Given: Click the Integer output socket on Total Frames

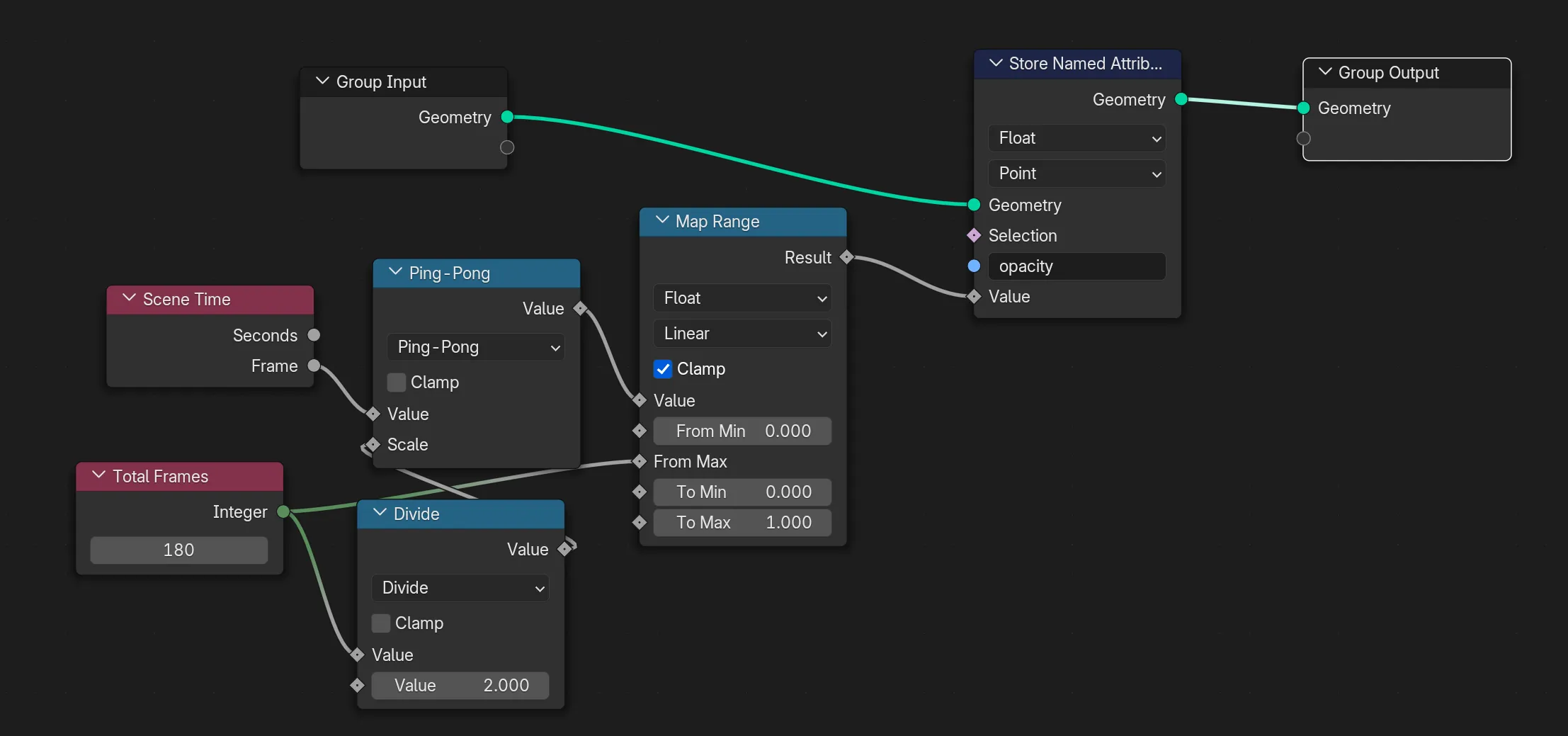Looking at the screenshot, I should click(x=284, y=511).
